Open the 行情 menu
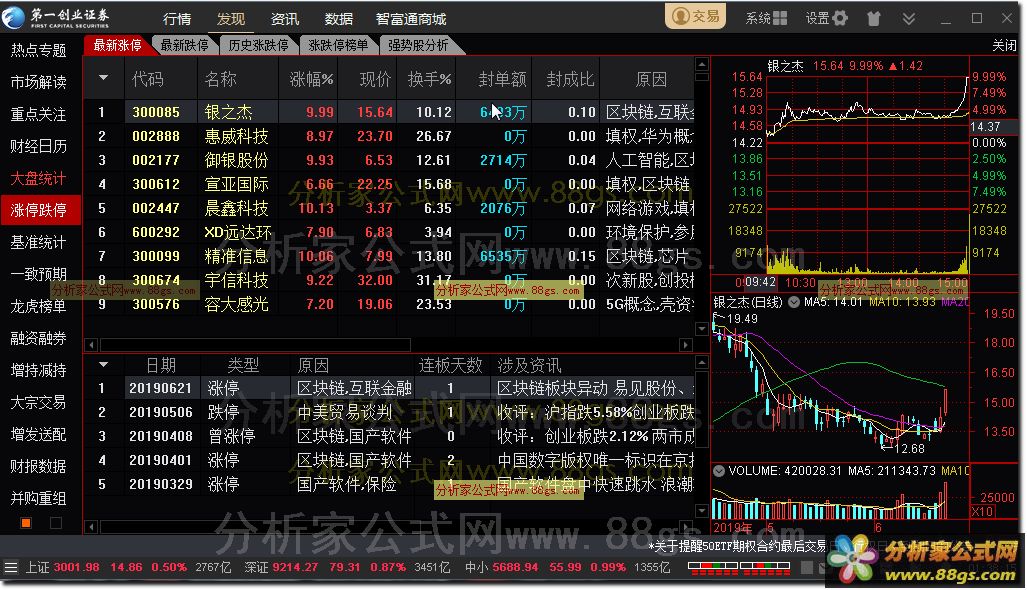The width and height of the screenshot is (1027, 590). pyautogui.click(x=177, y=19)
